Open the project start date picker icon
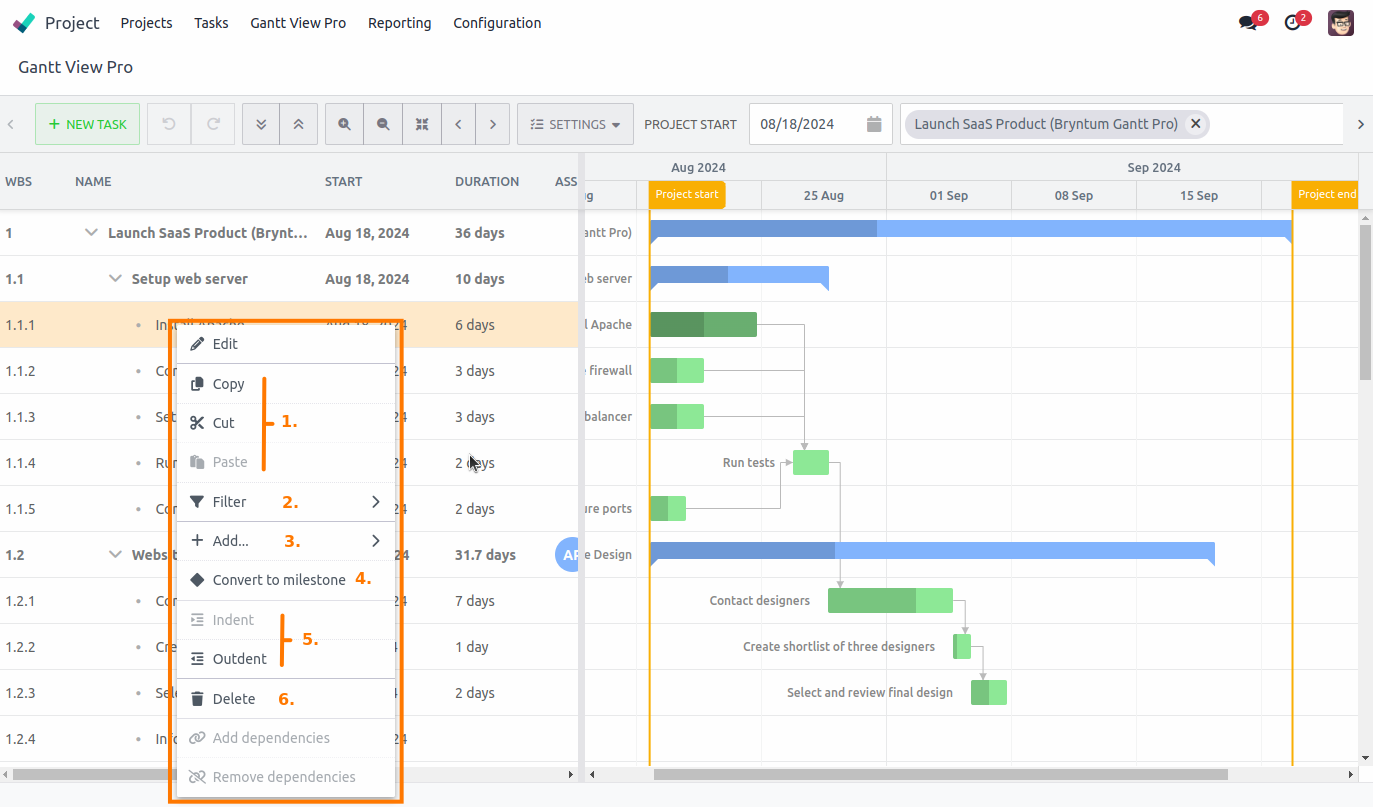This screenshot has width=1373, height=807. pyautogui.click(x=872, y=123)
